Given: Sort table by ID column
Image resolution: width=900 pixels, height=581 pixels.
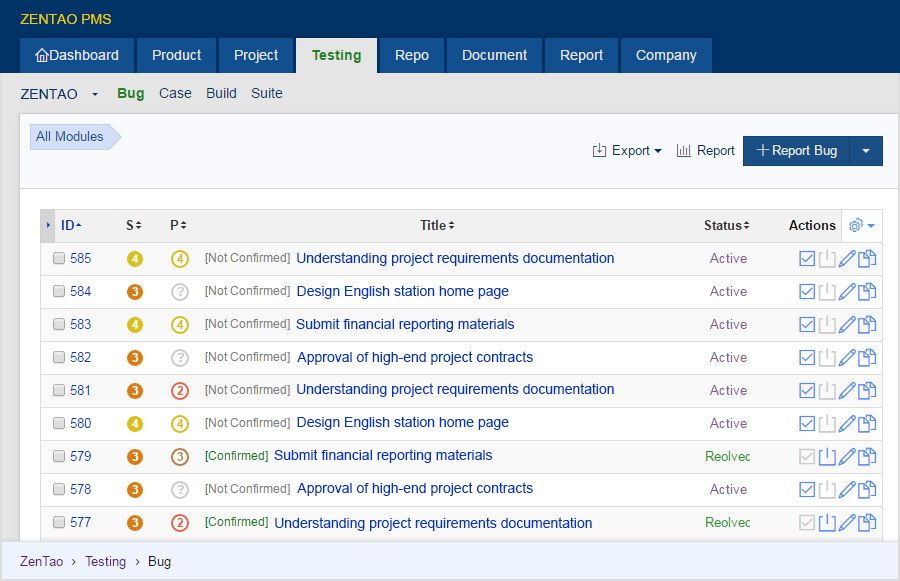Looking at the screenshot, I should [x=71, y=226].
